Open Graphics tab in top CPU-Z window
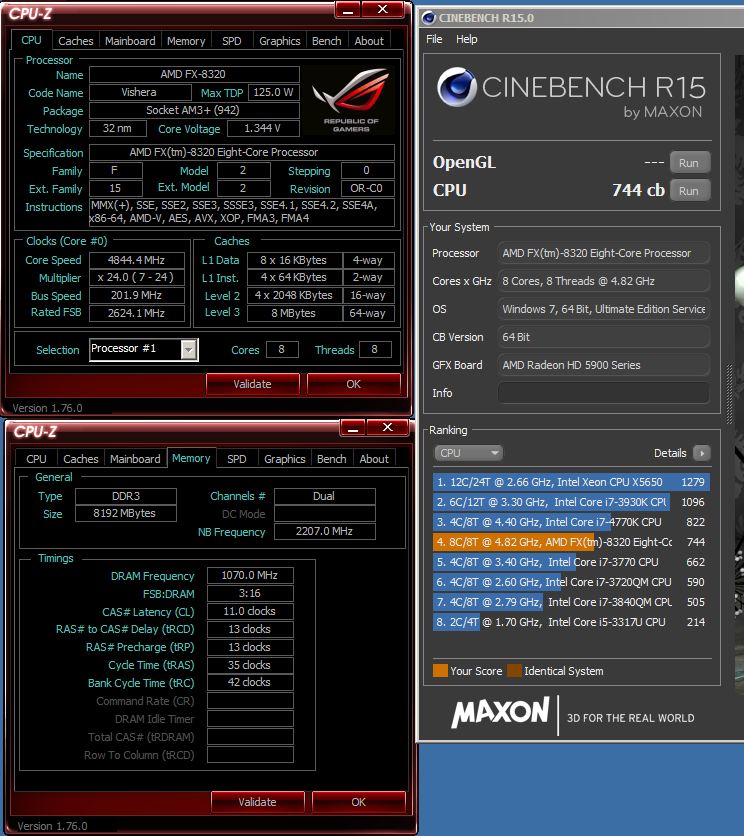This screenshot has width=744, height=836. click(x=279, y=41)
